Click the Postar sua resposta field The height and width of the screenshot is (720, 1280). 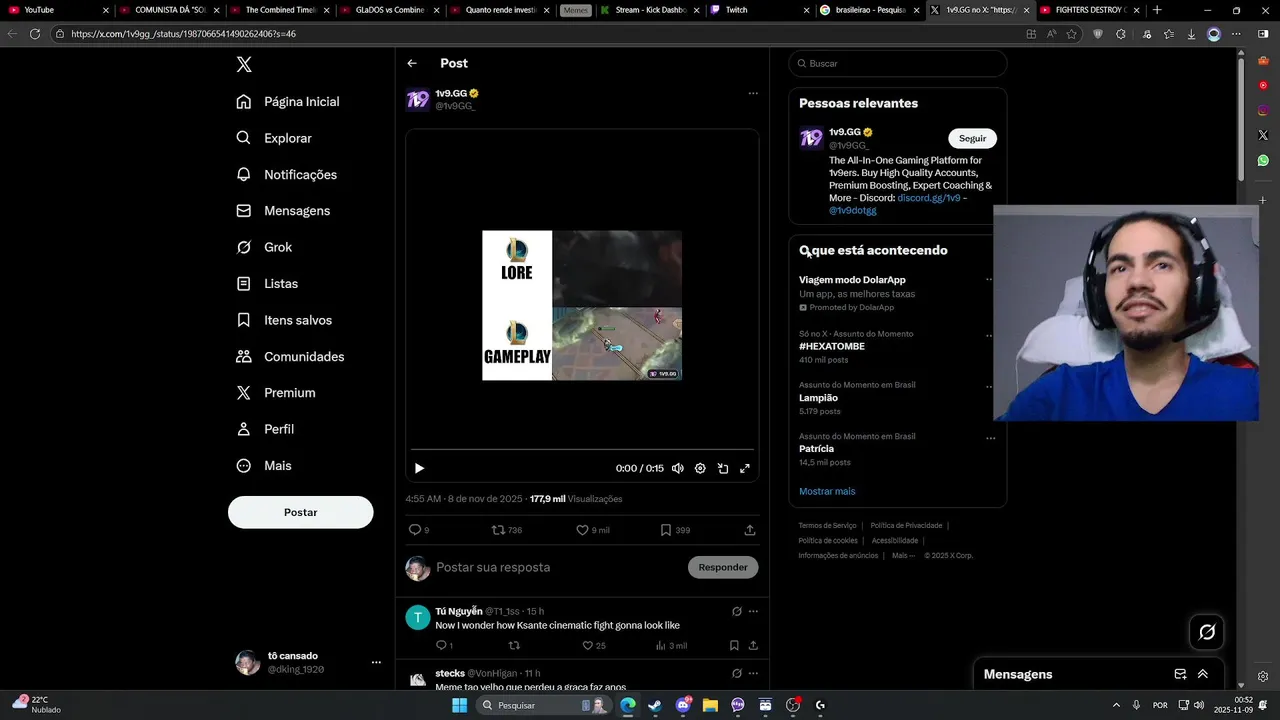(560, 567)
